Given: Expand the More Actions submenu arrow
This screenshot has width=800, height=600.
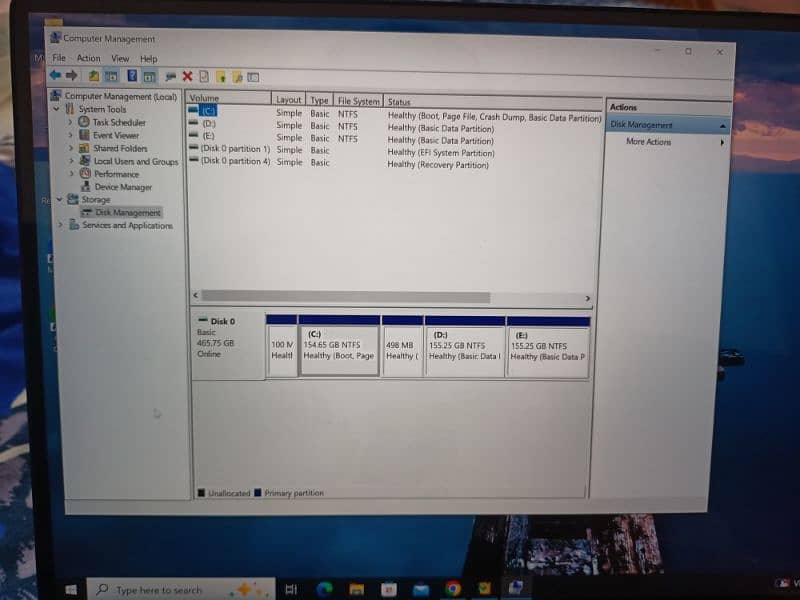Looking at the screenshot, I should coord(720,142).
